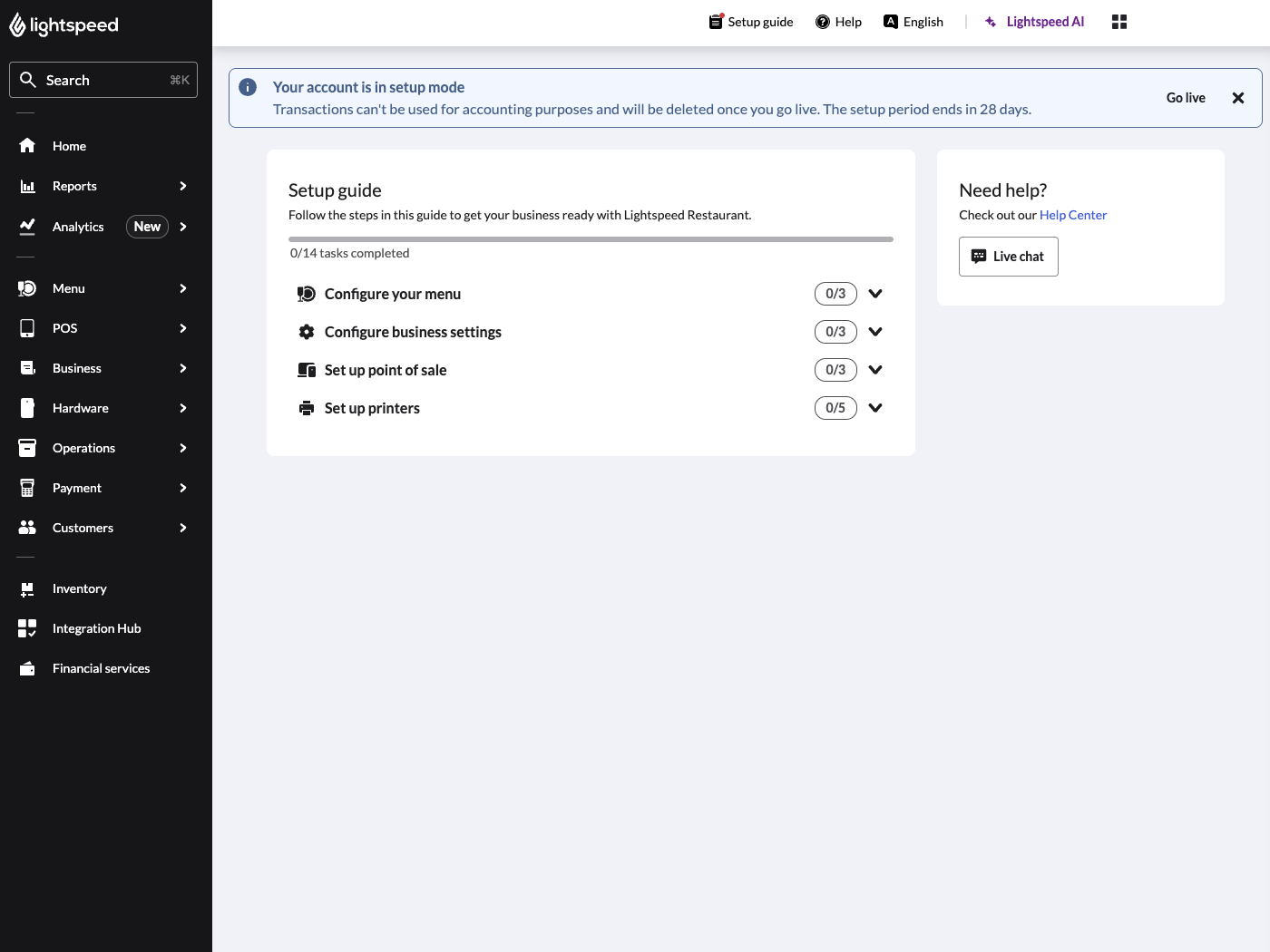Click the Lightspeed logo
Screen dimensions: 1270x952
pos(63,24)
